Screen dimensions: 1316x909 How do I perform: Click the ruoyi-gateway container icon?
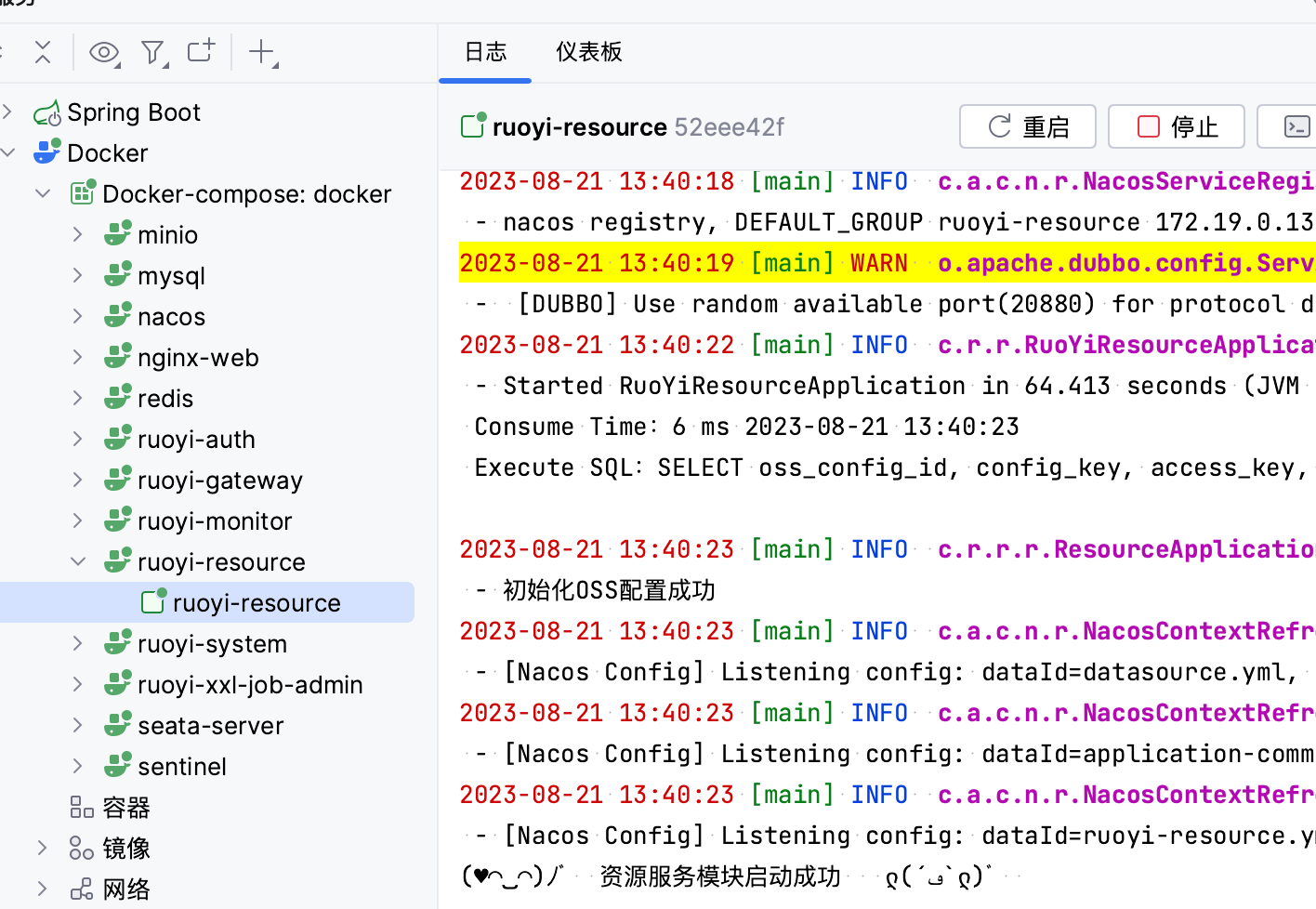click(118, 480)
